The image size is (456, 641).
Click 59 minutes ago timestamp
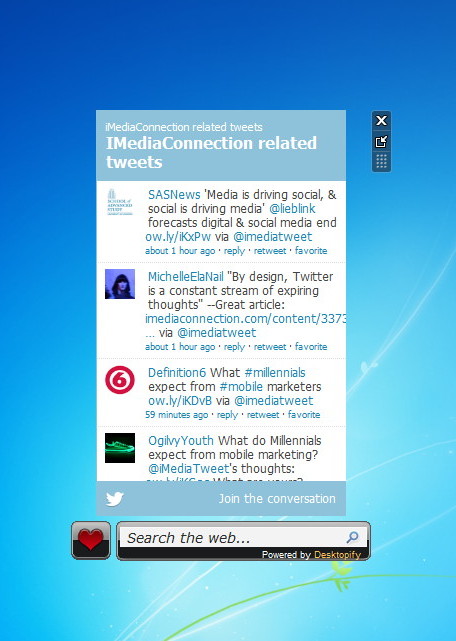(x=177, y=415)
